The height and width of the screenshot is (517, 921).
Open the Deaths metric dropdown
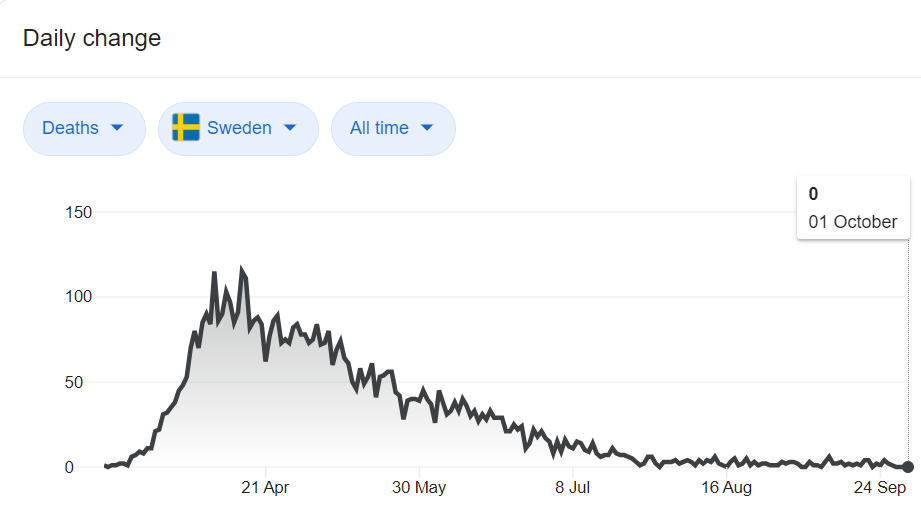83,128
